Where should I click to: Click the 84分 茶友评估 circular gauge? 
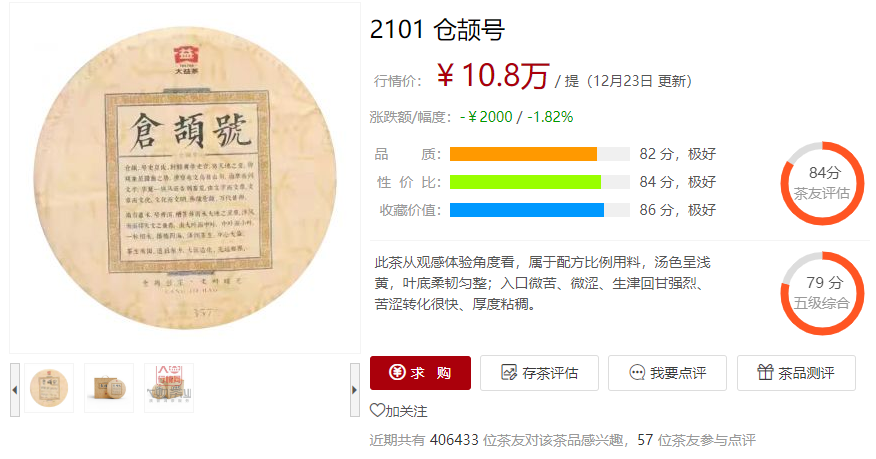tap(822, 183)
